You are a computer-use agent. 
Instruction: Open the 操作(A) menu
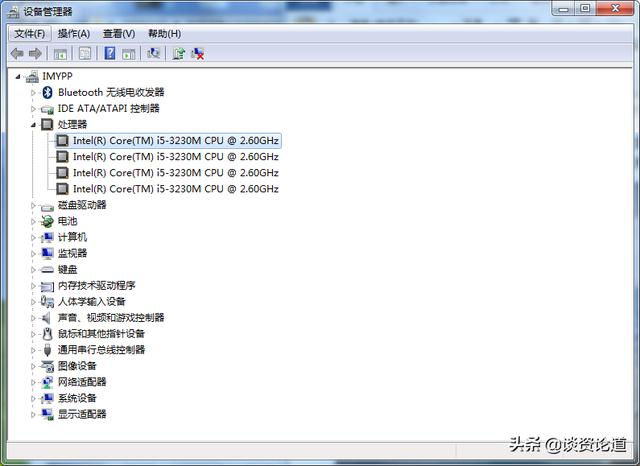74,33
